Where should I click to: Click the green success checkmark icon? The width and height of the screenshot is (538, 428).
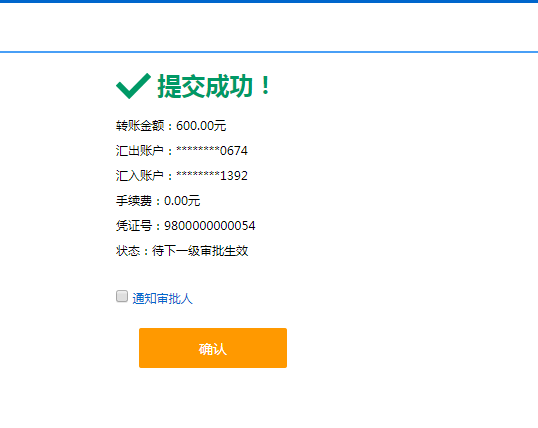pos(133,86)
